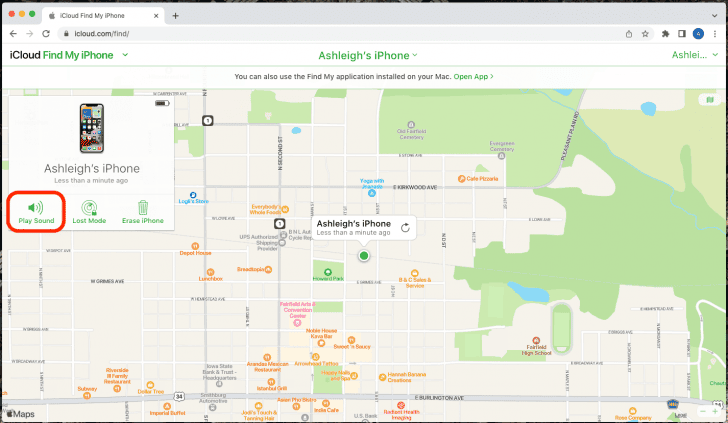Viewport: 728px width, 423px height.
Task: Zoom out the map with minus button
Action: tap(702, 411)
